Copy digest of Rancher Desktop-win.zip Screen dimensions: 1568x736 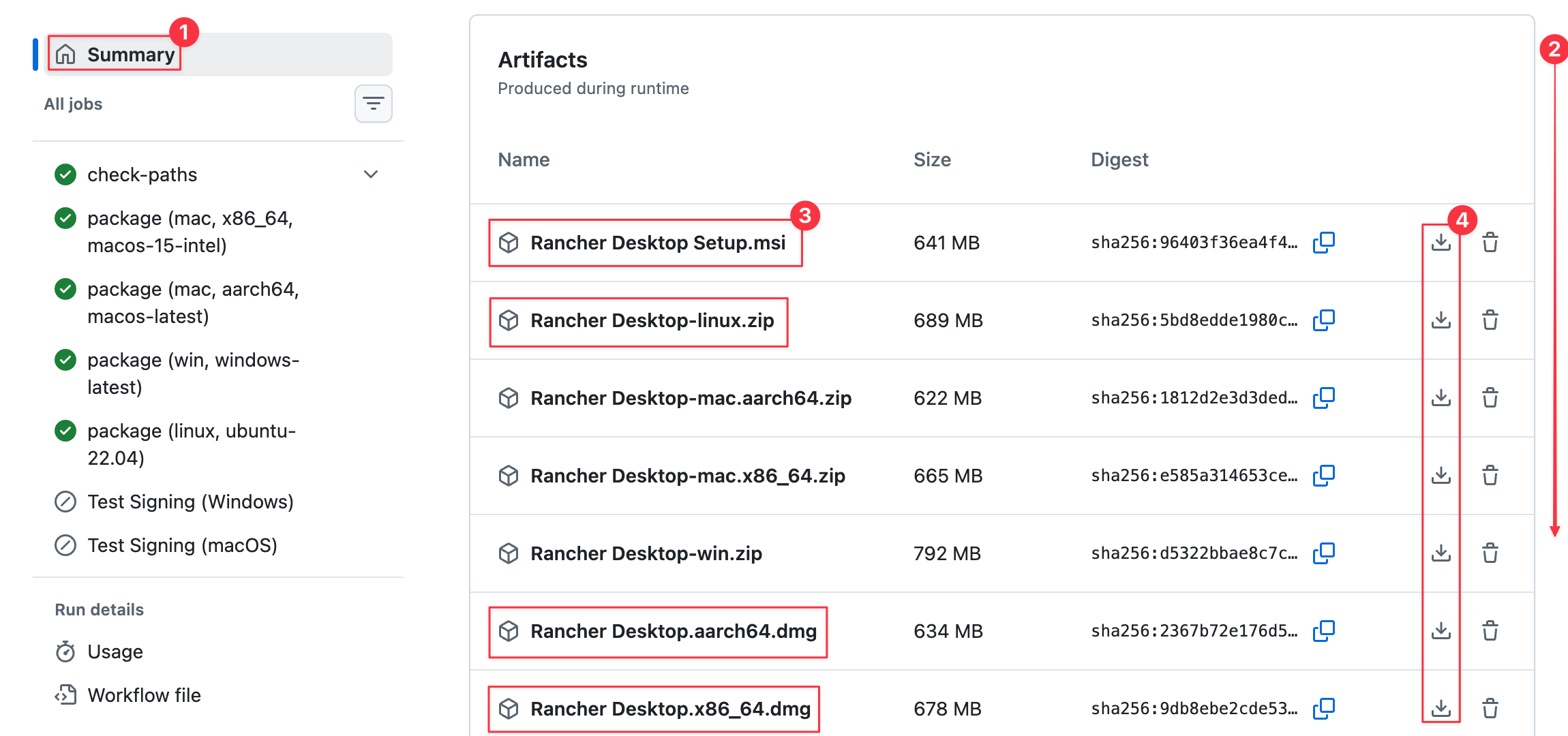(x=1323, y=553)
